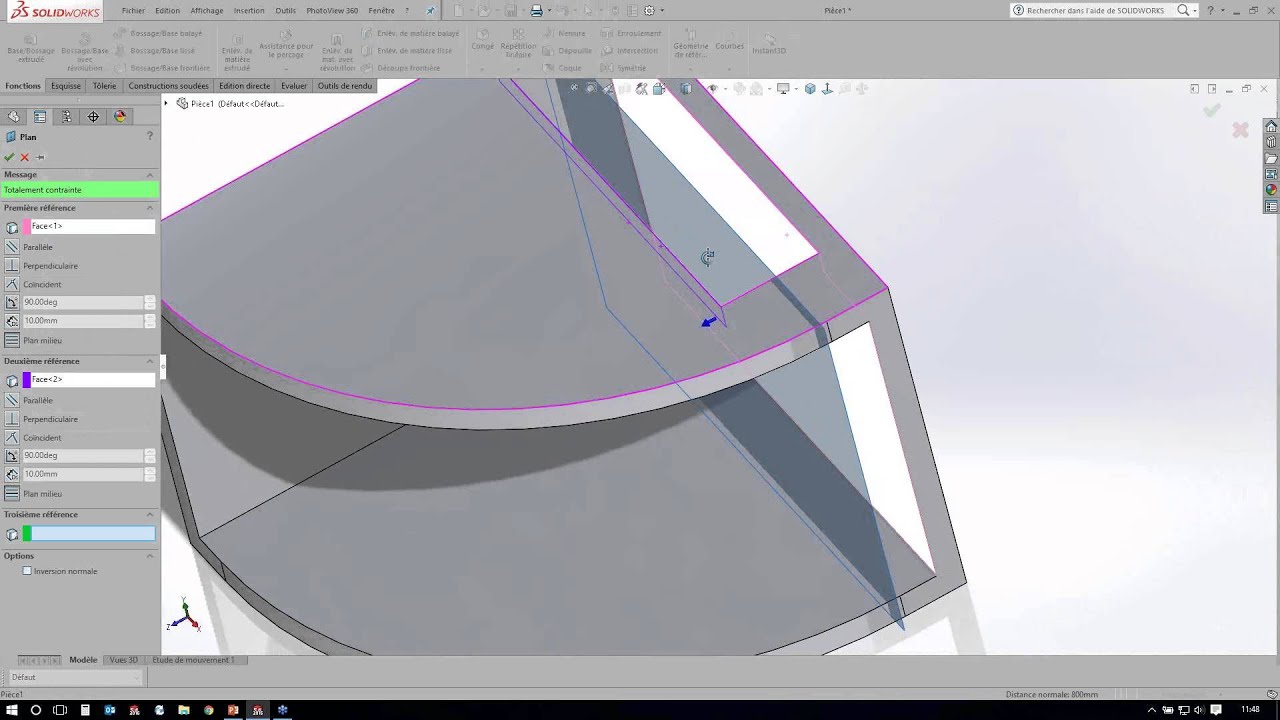Open the ConfigurationManager tab icon
1280x720 pixels.
click(66, 116)
